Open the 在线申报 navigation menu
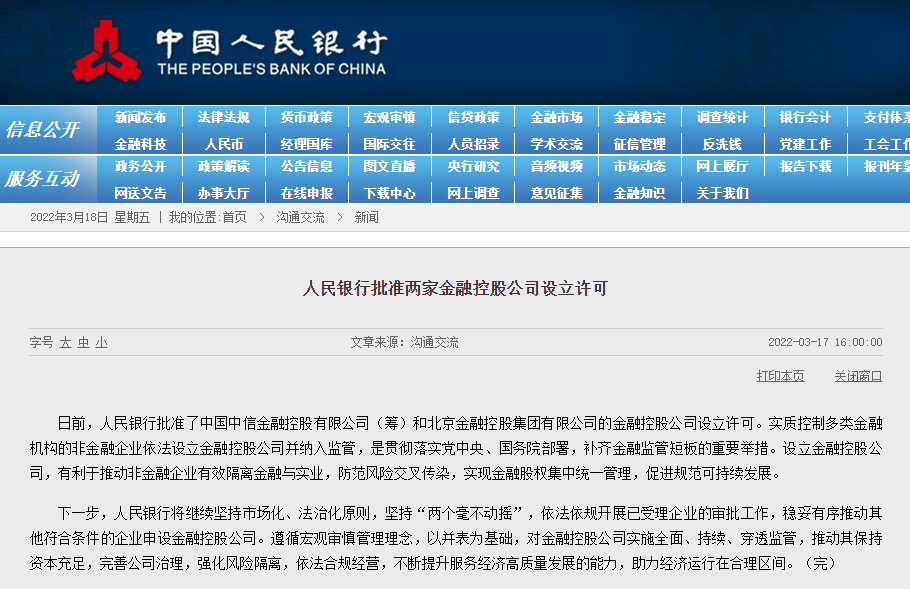The width and height of the screenshot is (910, 589). (x=307, y=193)
